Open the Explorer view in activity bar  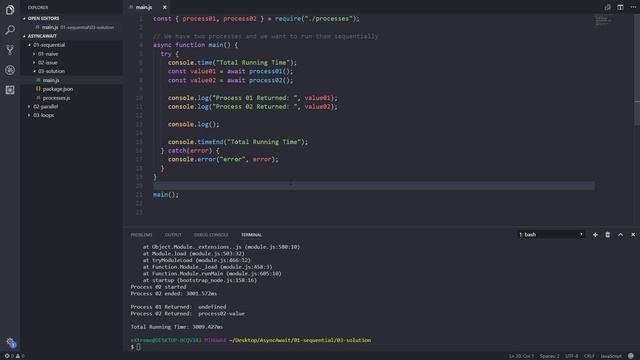pyautogui.click(x=10, y=9)
